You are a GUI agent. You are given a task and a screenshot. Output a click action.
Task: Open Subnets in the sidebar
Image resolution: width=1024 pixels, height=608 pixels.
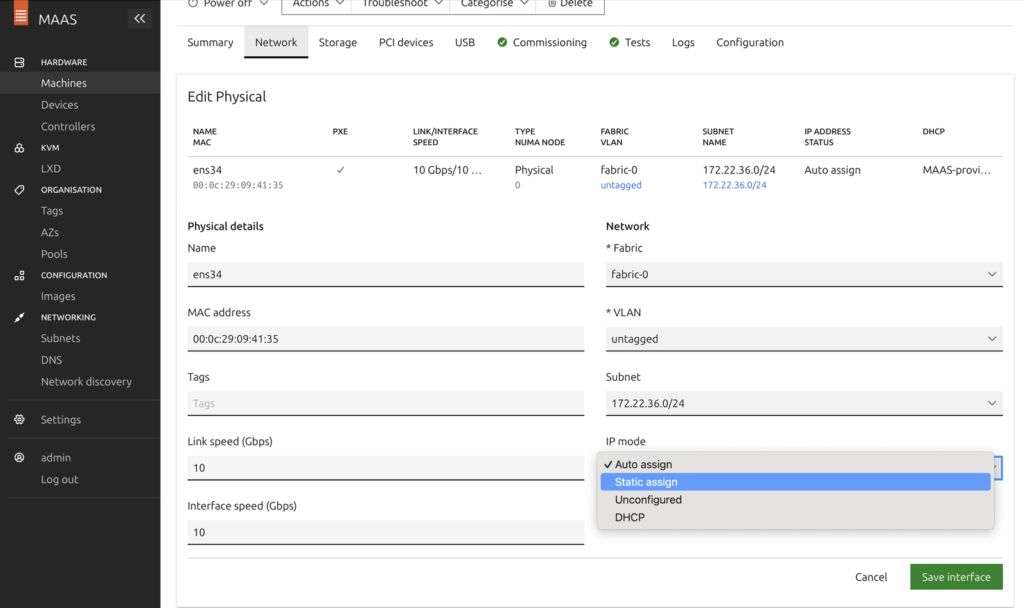(61, 338)
